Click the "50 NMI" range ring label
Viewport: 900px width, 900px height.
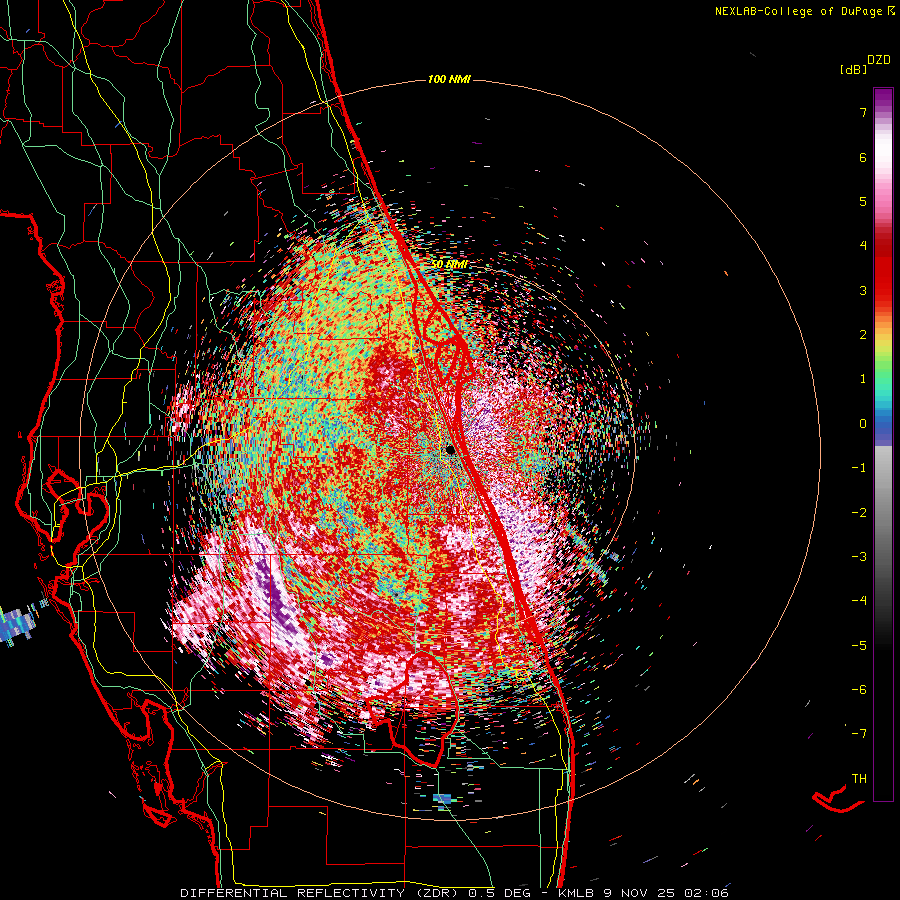(x=449, y=264)
